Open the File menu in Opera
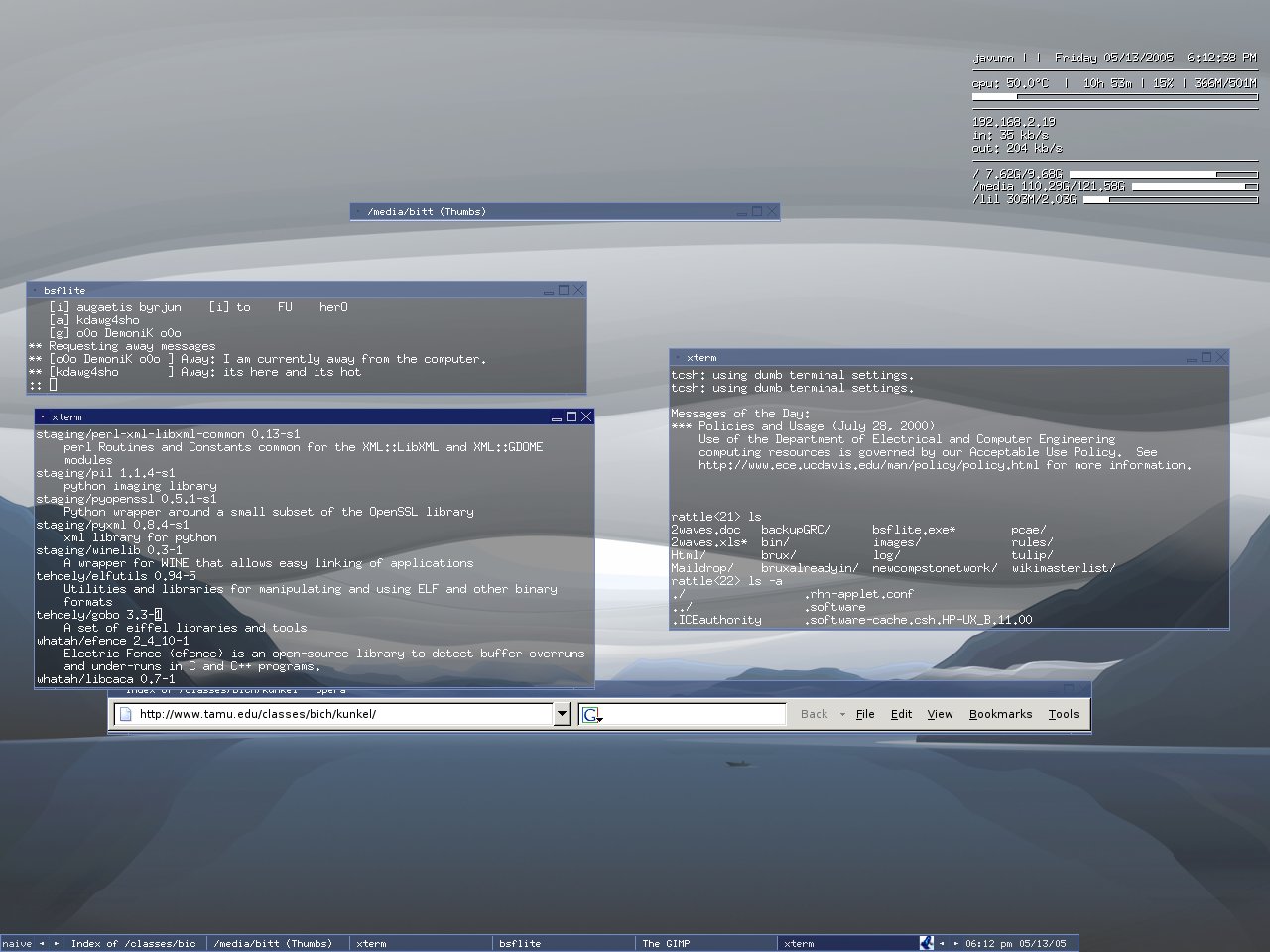 865,714
